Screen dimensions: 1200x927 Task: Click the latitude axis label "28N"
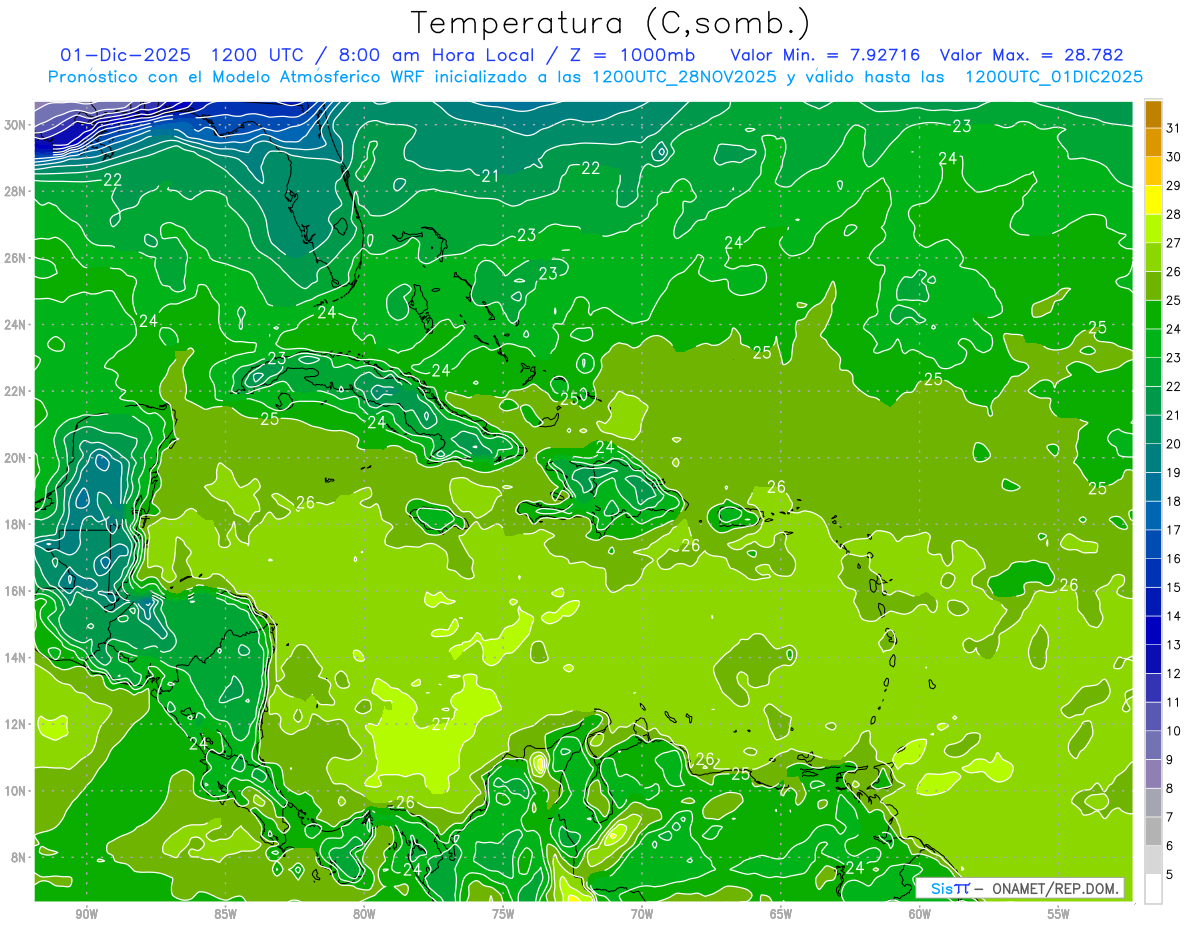[17, 191]
